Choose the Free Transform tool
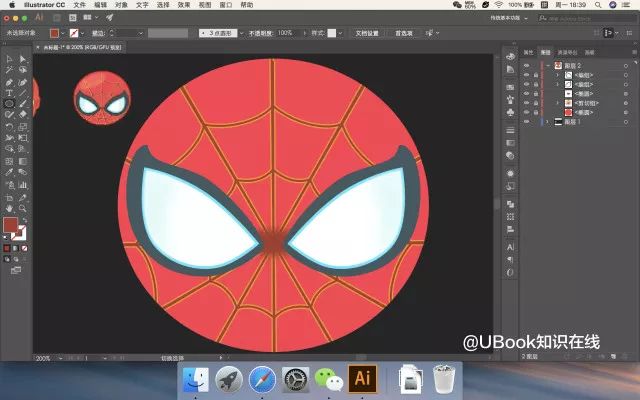Screen dimensions: 640x400 coord(23,138)
